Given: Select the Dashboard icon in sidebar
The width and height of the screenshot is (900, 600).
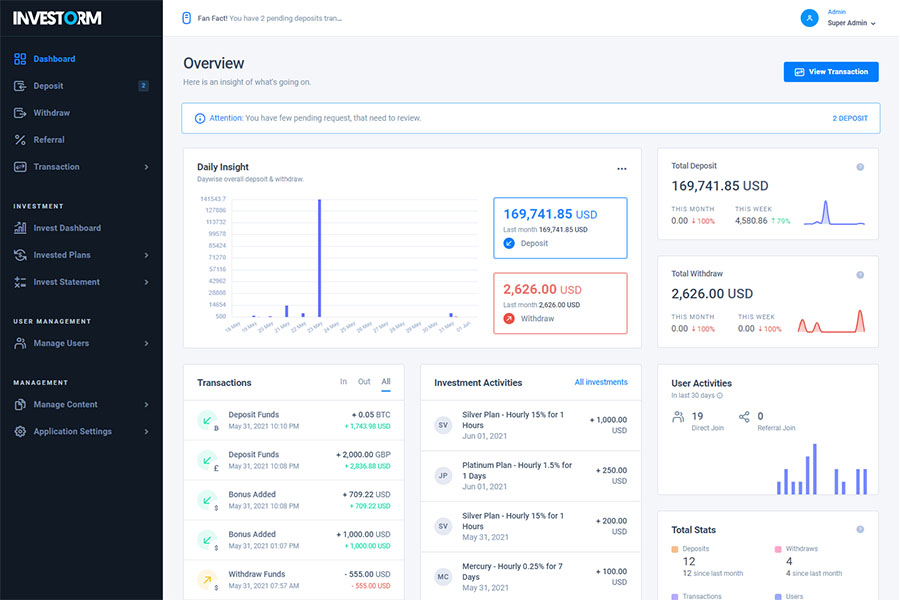Looking at the screenshot, I should [x=22, y=58].
